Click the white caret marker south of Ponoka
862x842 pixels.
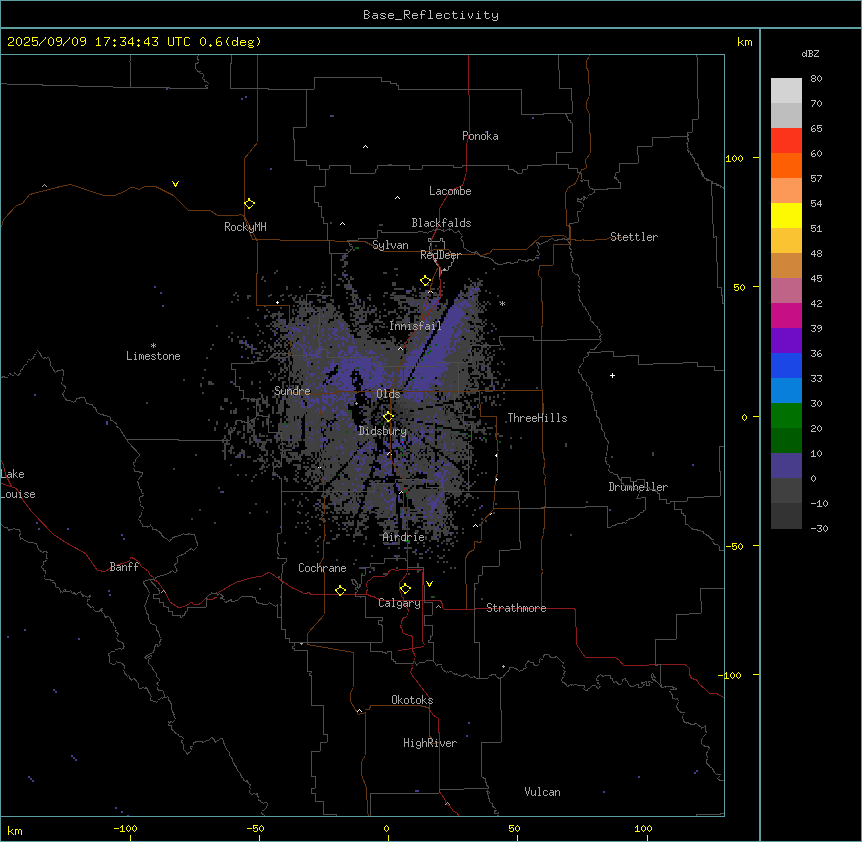coord(365,147)
